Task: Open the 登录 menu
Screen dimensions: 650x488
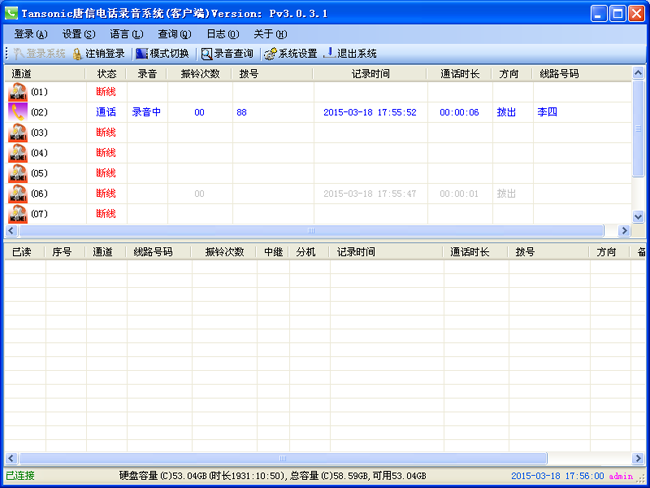Action: (31, 34)
